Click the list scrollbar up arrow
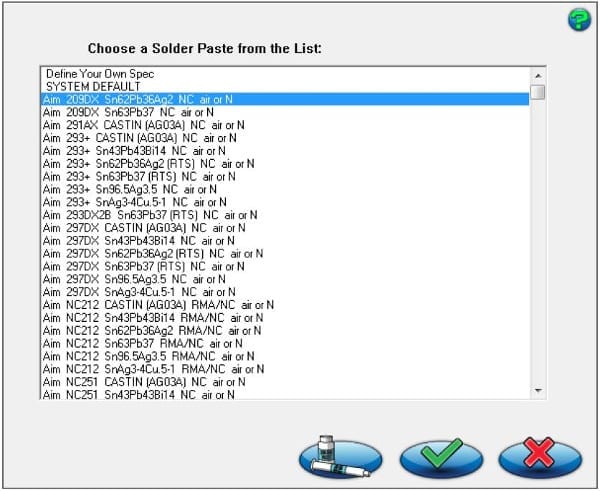Screen dimensions: 600x491 tap(538, 75)
